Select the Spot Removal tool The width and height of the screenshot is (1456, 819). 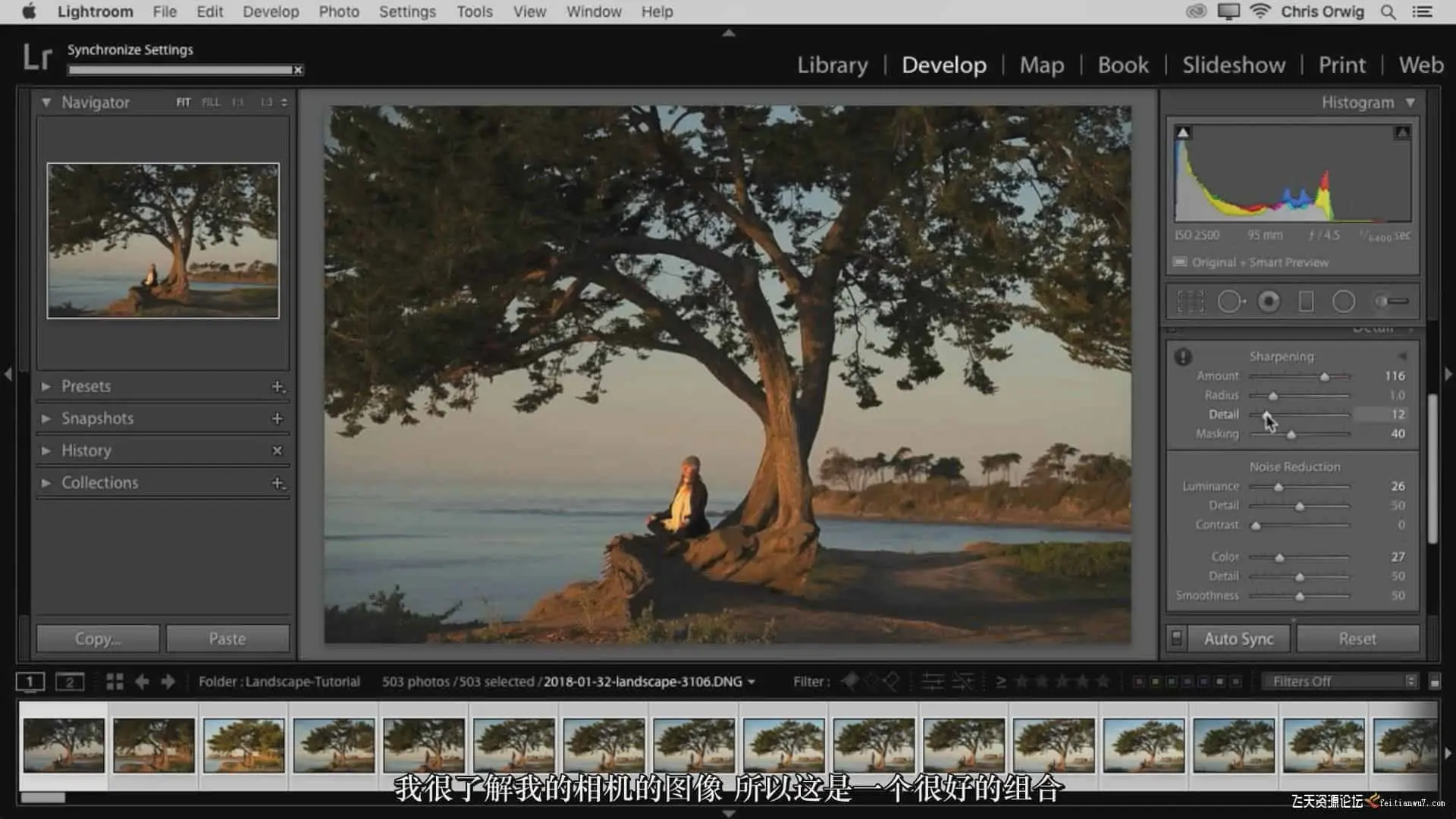tap(1229, 302)
